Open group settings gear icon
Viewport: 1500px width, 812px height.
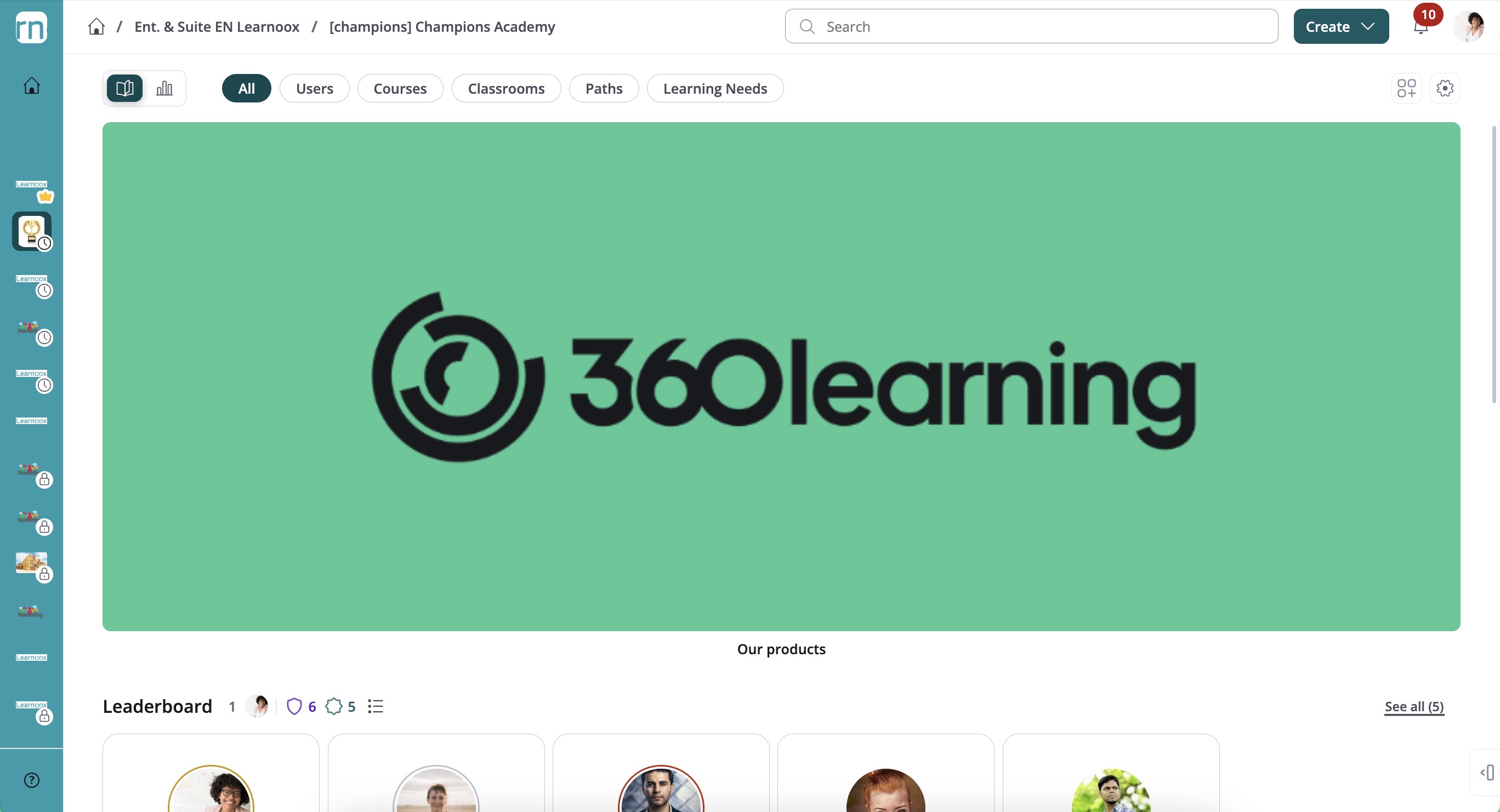(1445, 88)
